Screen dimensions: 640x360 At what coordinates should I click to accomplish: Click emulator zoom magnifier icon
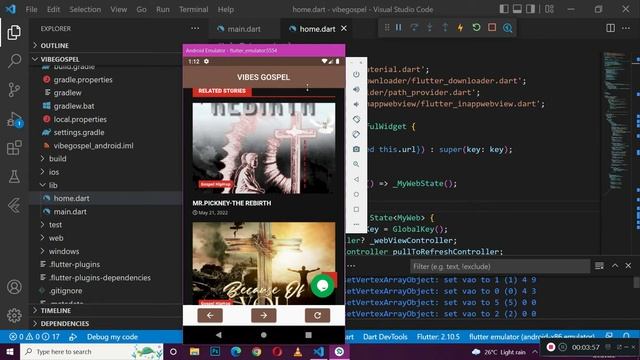pos(356,164)
